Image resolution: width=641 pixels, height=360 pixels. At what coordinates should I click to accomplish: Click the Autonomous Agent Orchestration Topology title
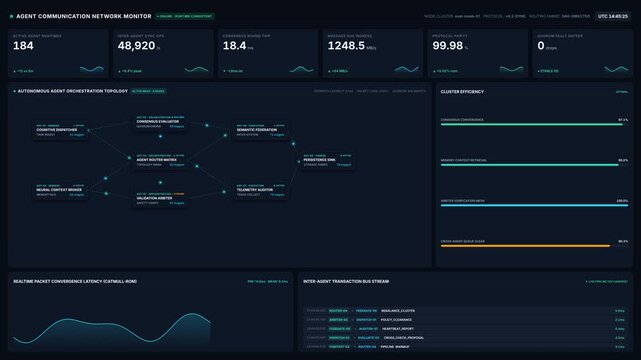(x=73, y=91)
